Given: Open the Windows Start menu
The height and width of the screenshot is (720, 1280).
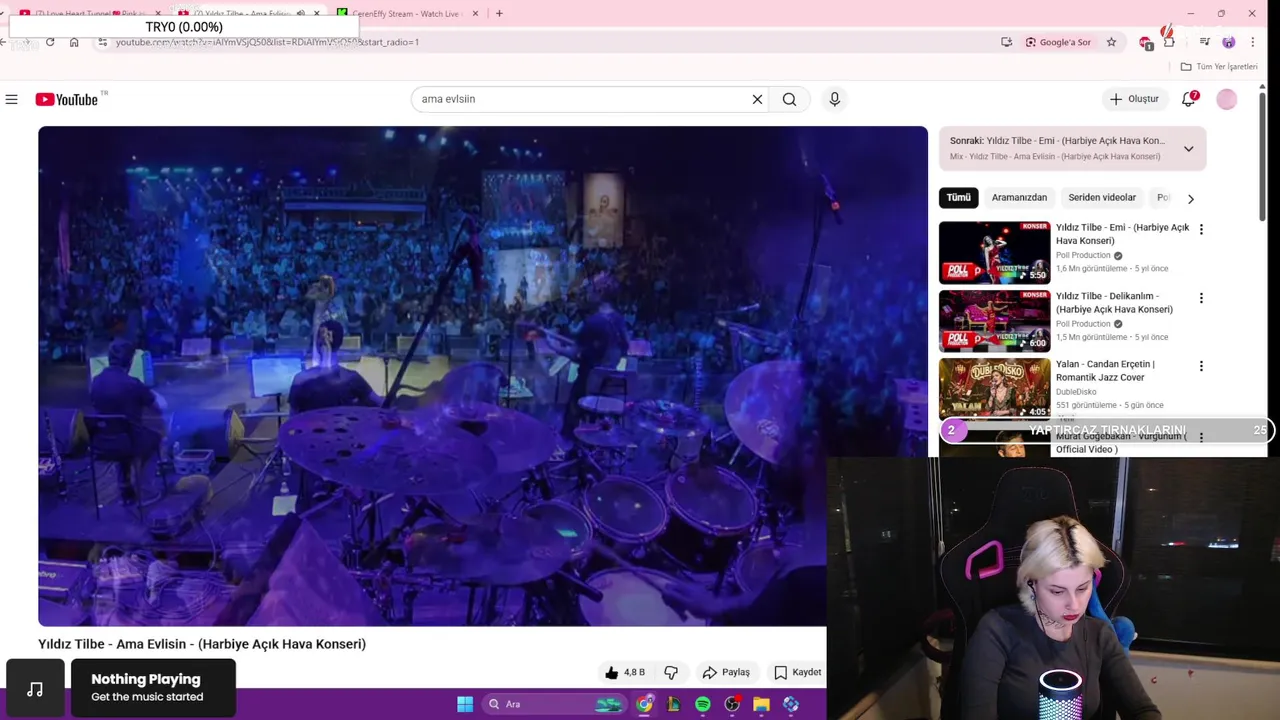Looking at the screenshot, I should tap(465, 704).
